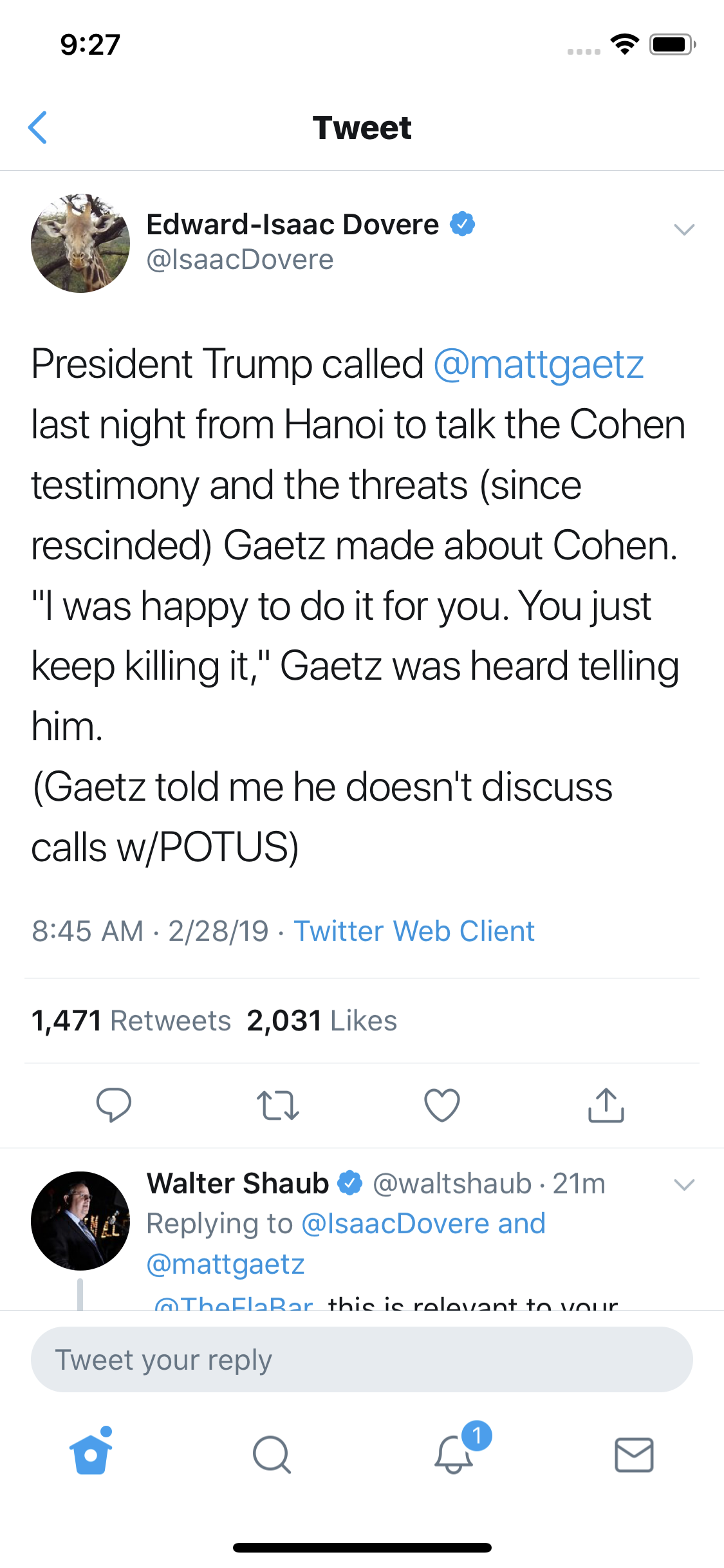Retweet the Dovere tweet
The height and width of the screenshot is (1568, 724).
click(x=278, y=1105)
